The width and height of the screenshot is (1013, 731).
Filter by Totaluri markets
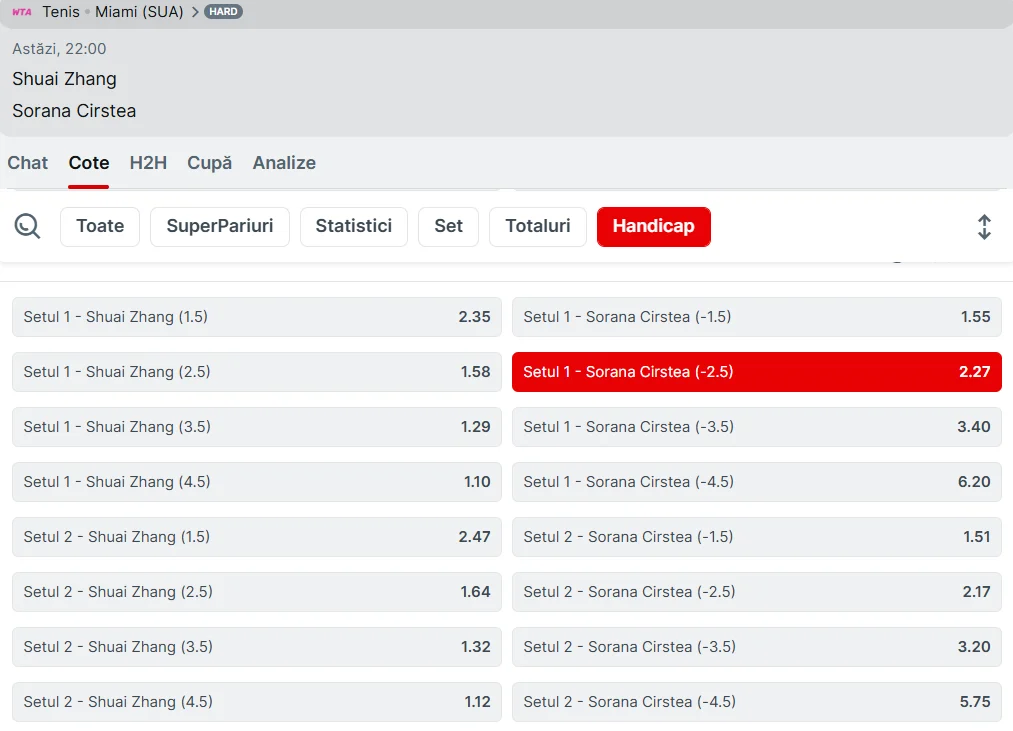(537, 226)
